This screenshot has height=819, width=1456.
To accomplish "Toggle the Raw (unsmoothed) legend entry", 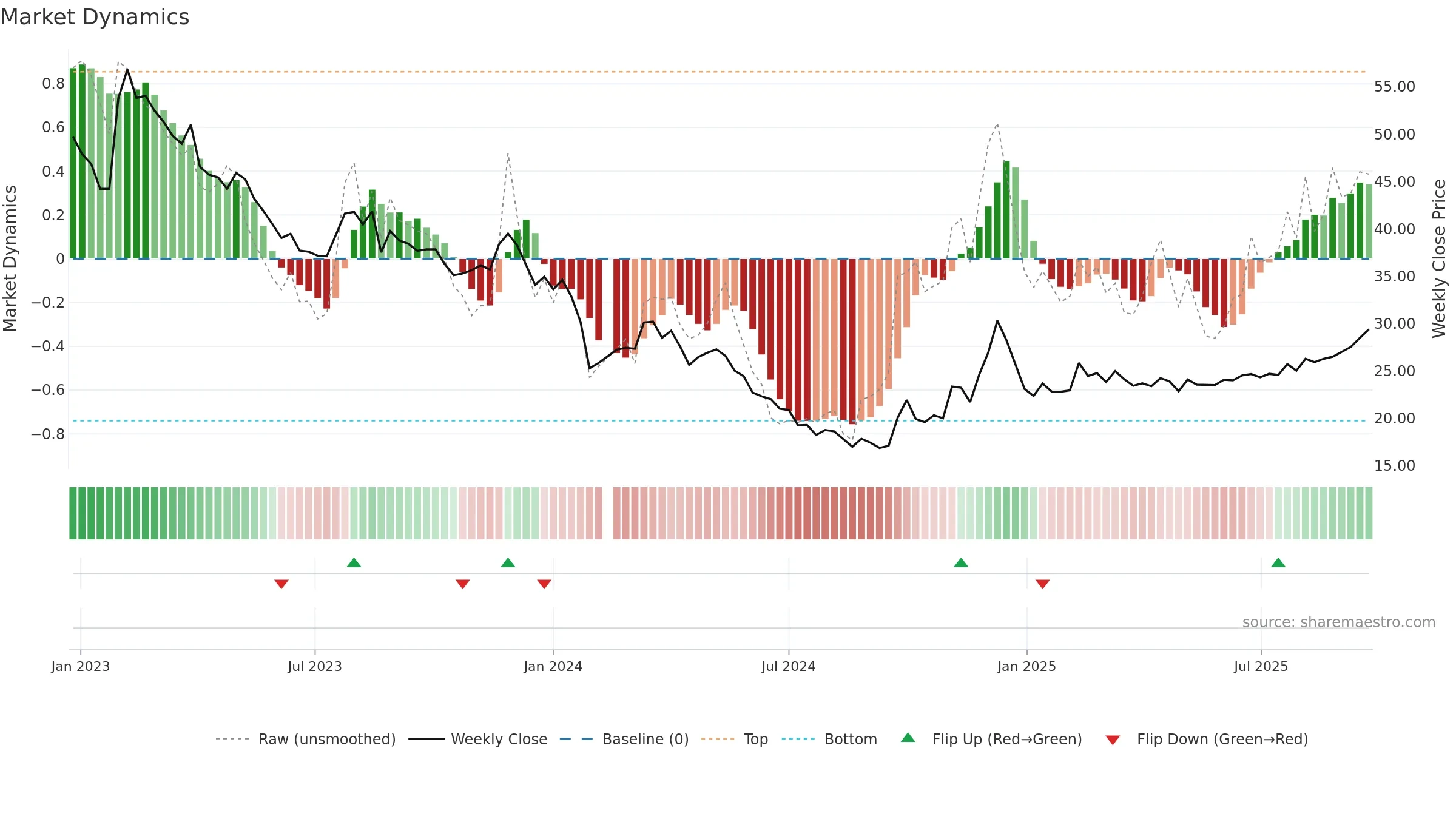I will click(306, 739).
